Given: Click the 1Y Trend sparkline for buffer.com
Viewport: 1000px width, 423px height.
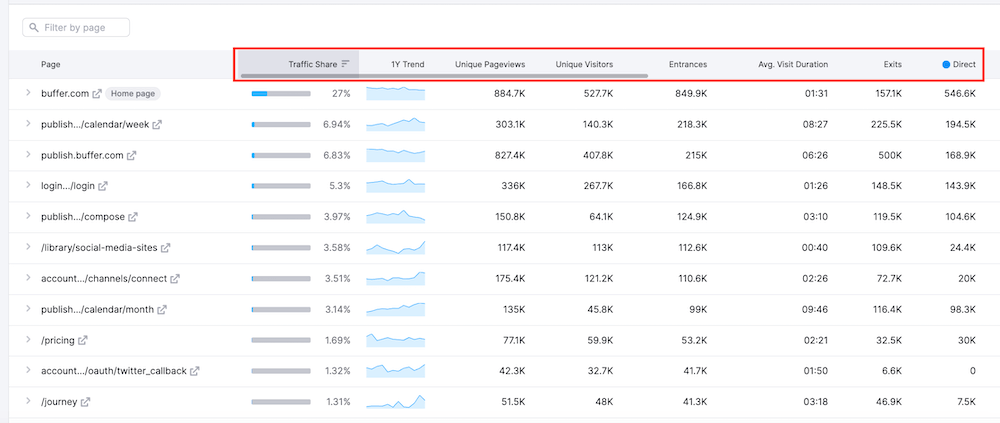Looking at the screenshot, I should tap(395, 94).
